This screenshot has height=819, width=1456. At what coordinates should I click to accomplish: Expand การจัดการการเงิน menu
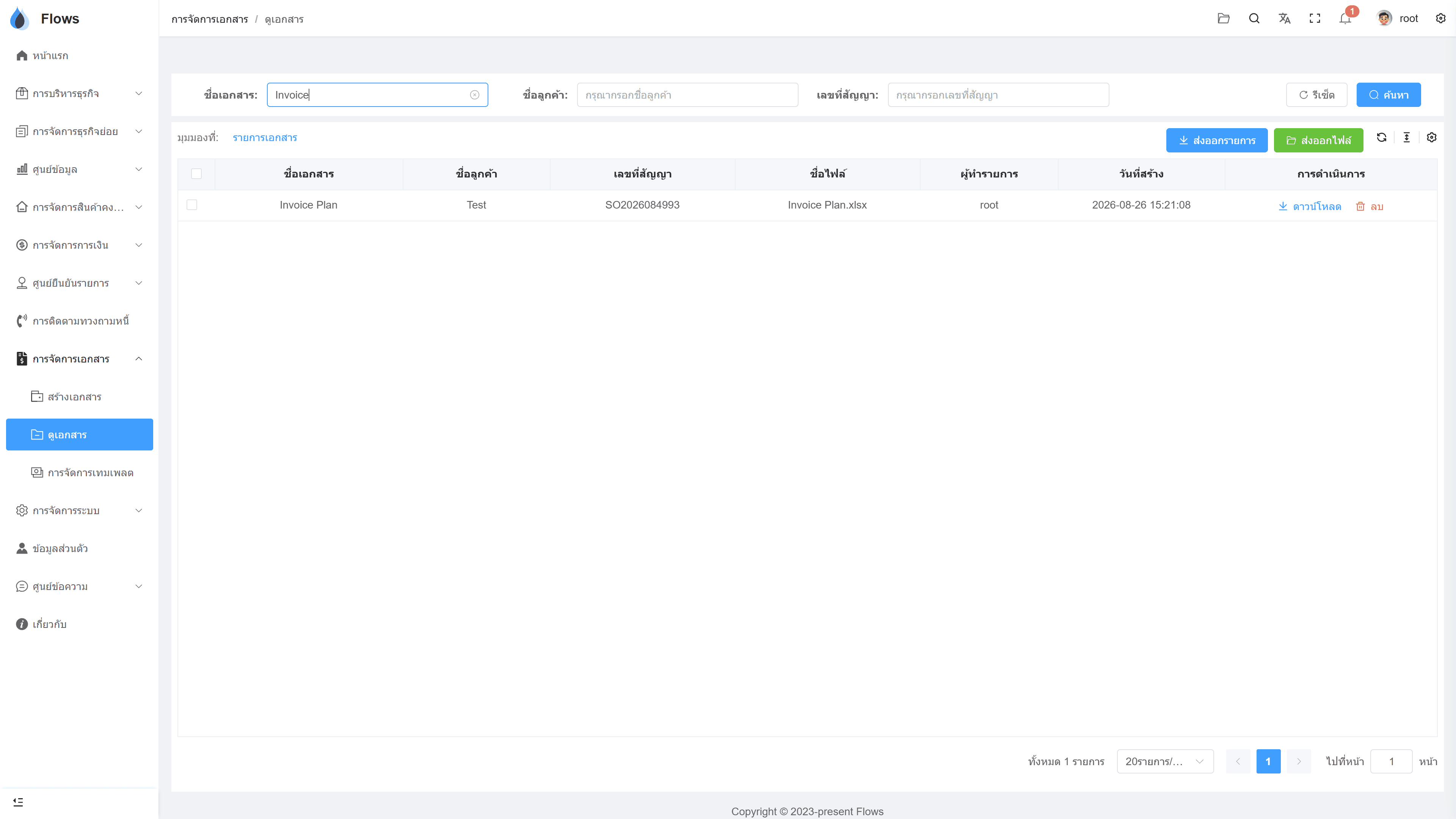pyautogui.click(x=79, y=245)
